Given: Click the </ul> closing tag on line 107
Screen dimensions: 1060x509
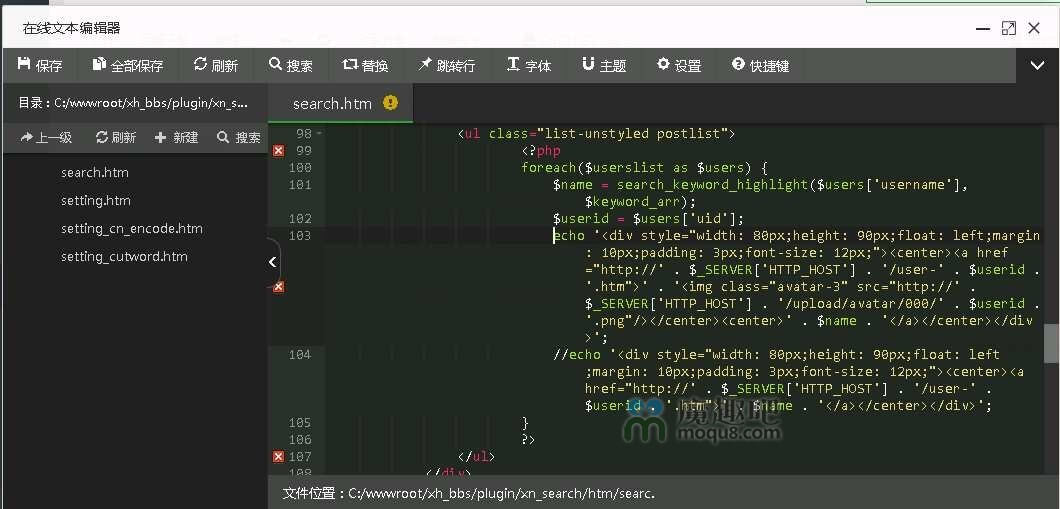Looking at the screenshot, I should [x=477, y=457].
